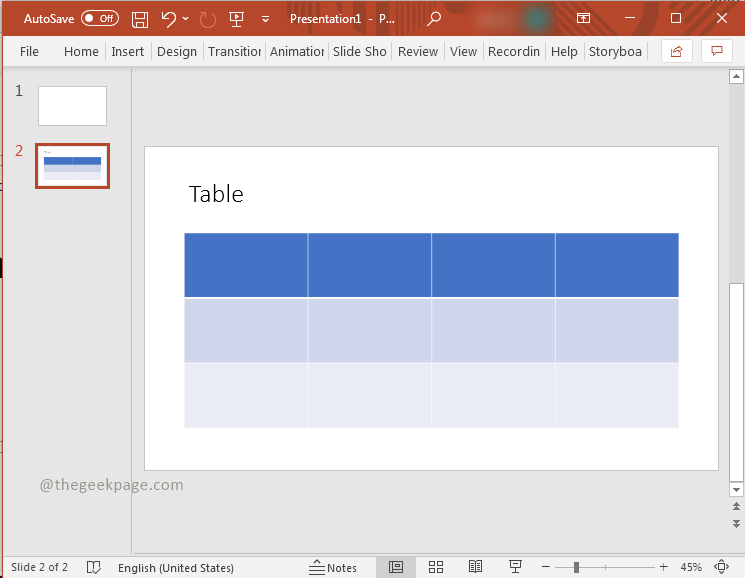The height and width of the screenshot is (578, 745).
Task: Click the Share icon button
Action: click(x=677, y=51)
